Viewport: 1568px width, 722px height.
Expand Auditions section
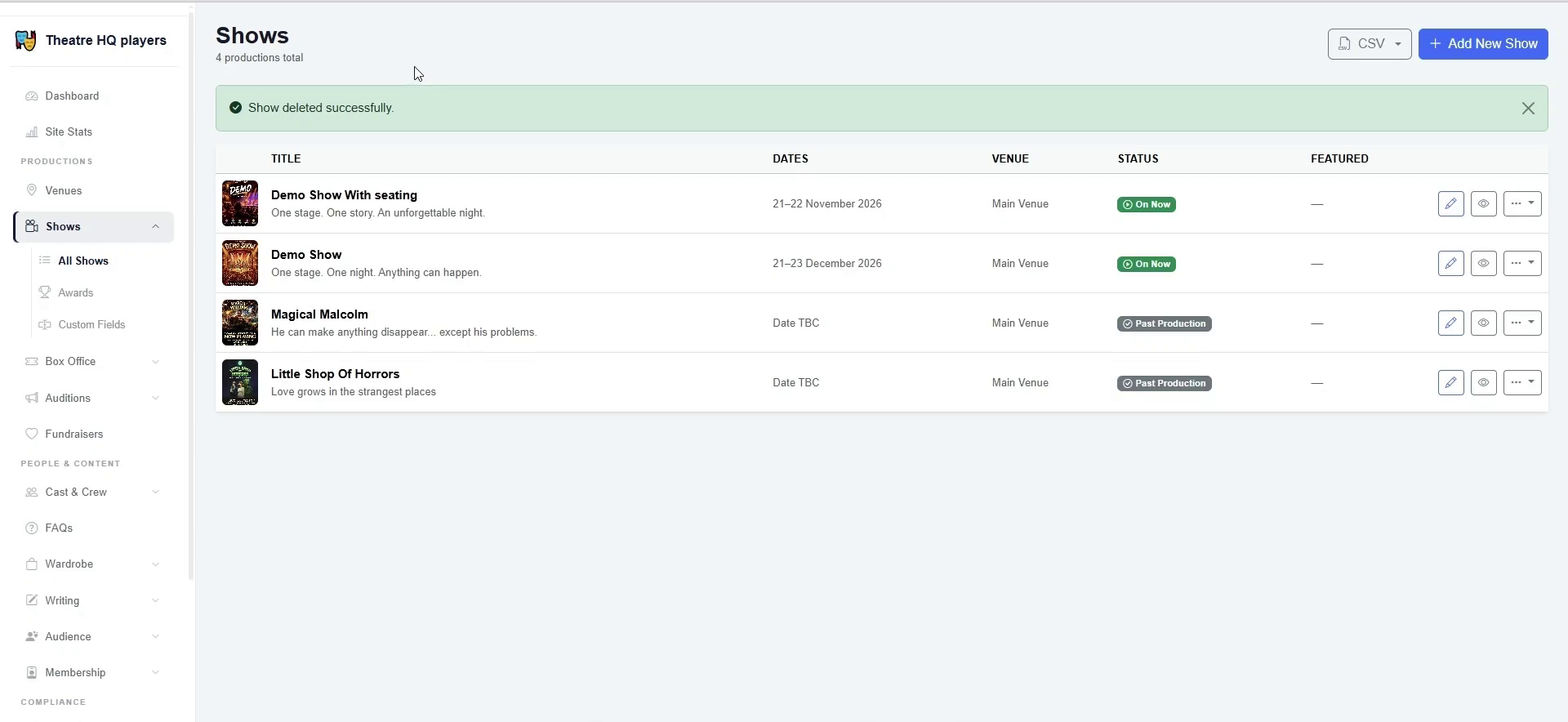pyautogui.click(x=94, y=398)
